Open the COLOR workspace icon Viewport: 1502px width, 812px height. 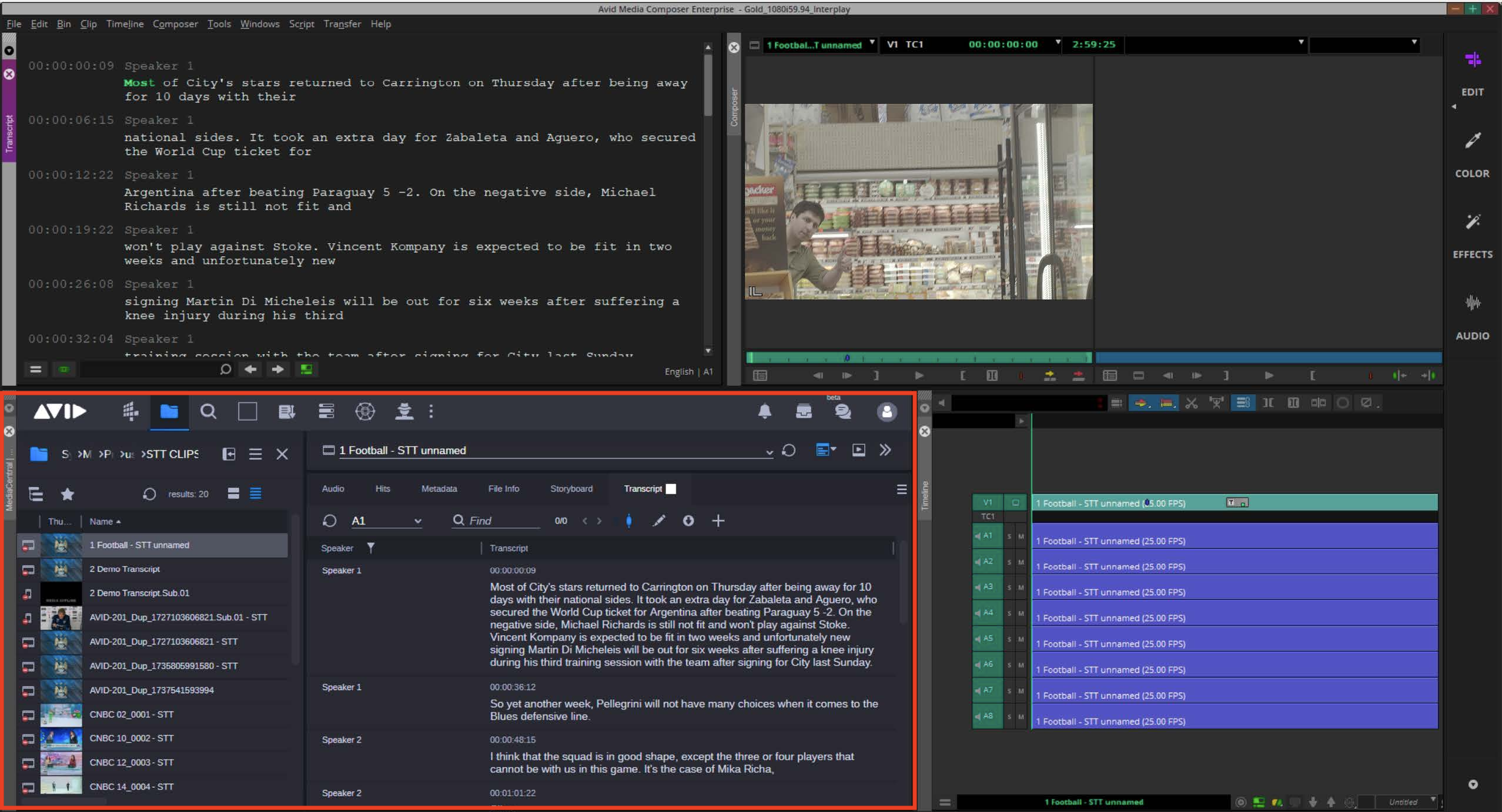pyautogui.click(x=1472, y=141)
